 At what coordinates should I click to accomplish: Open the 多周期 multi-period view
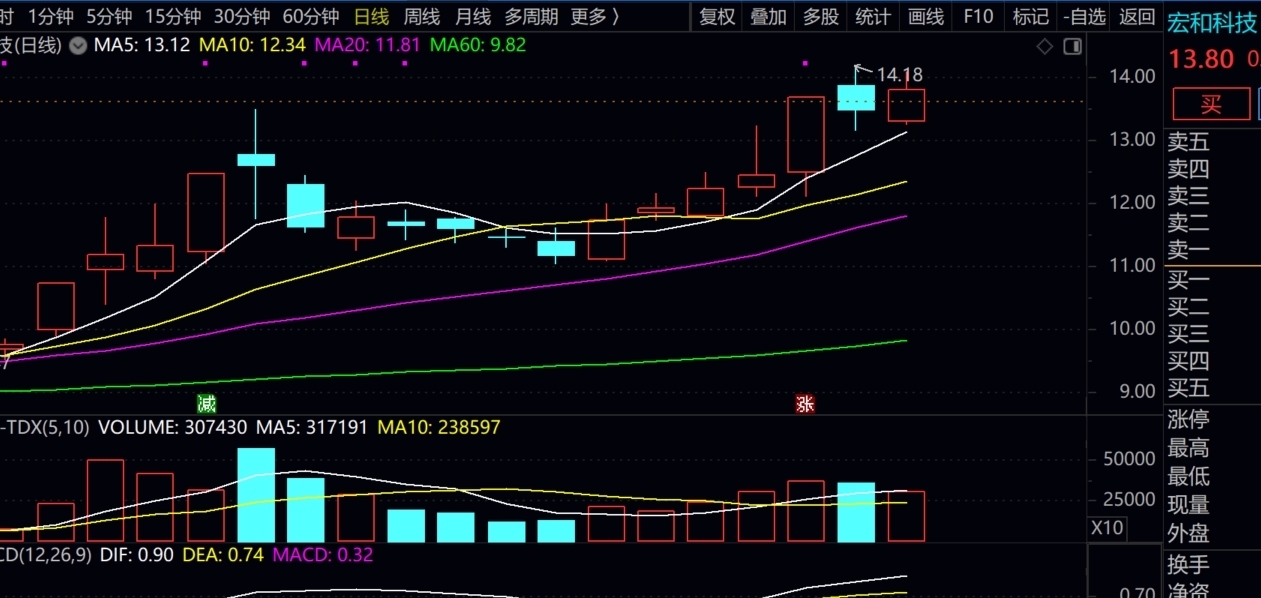531,16
